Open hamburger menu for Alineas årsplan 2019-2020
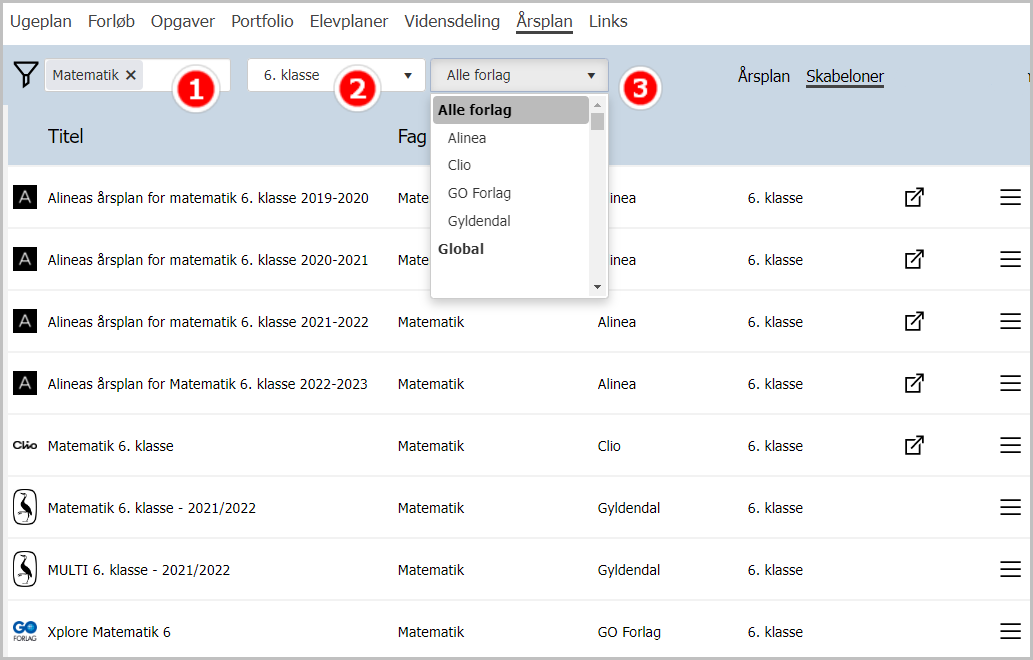 [1010, 198]
